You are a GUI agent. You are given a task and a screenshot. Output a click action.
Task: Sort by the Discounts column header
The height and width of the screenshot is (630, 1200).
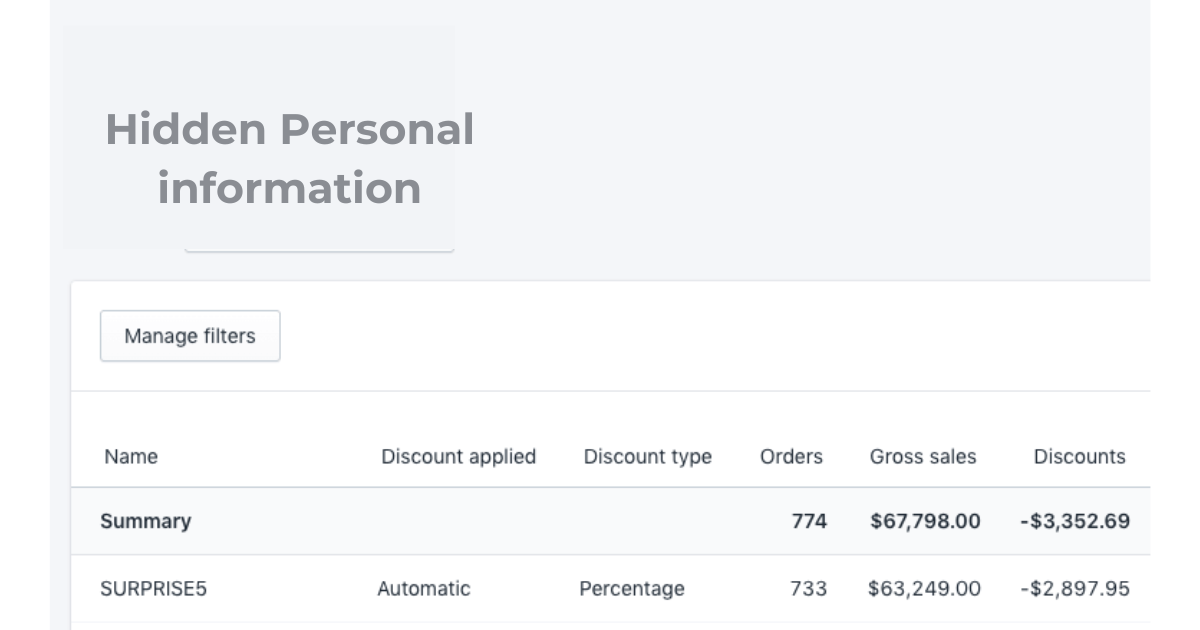point(1079,457)
